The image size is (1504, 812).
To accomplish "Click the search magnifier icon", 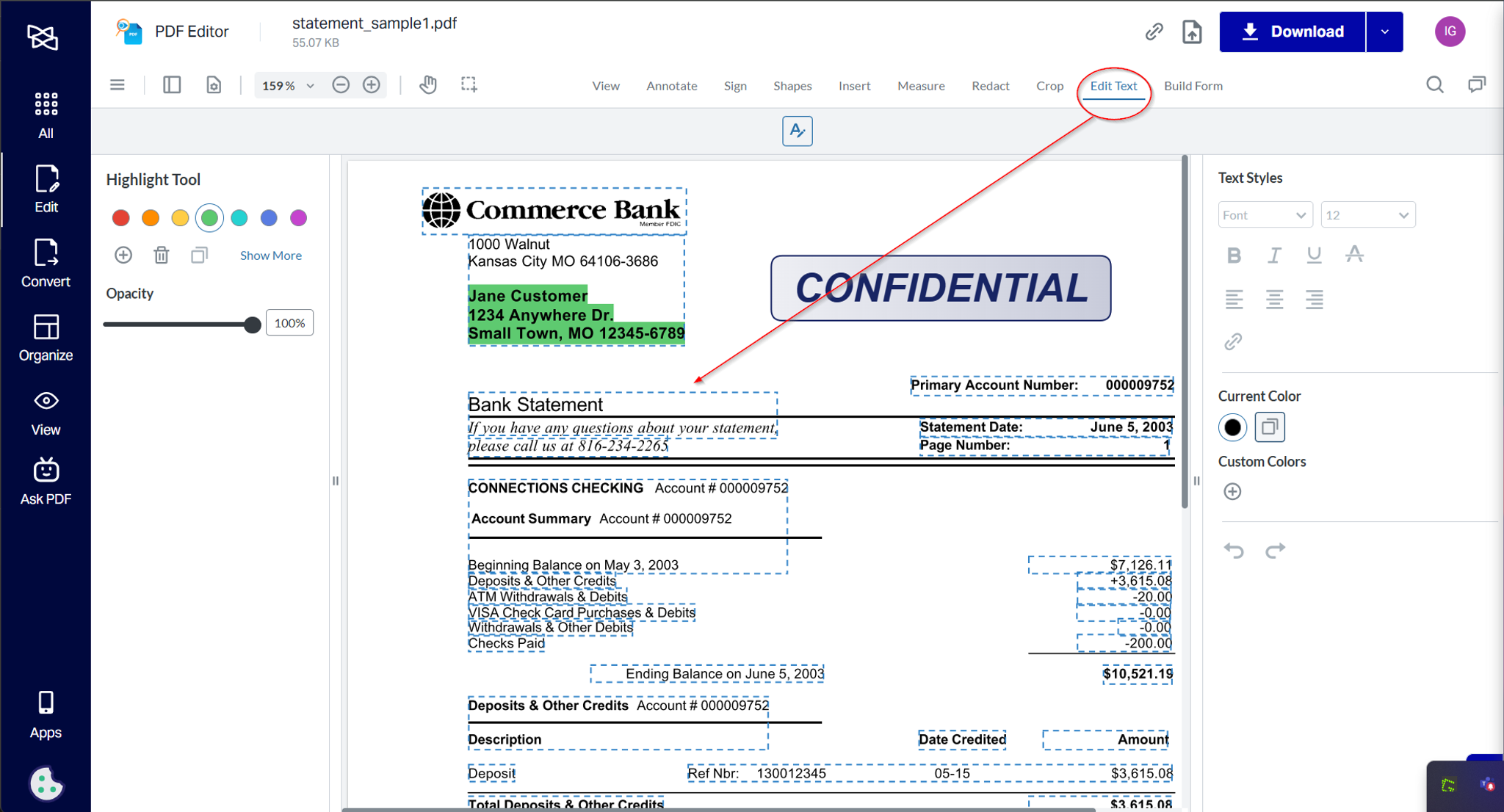I will 1434,85.
